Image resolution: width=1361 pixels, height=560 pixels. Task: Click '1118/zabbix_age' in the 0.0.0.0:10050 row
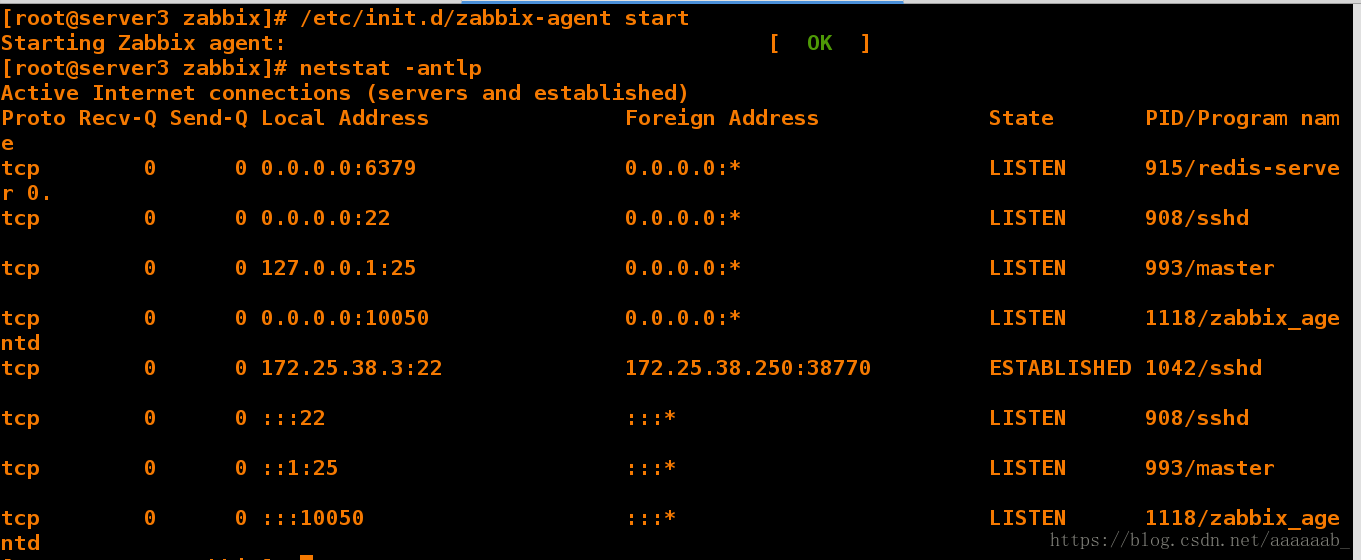tap(1242, 318)
